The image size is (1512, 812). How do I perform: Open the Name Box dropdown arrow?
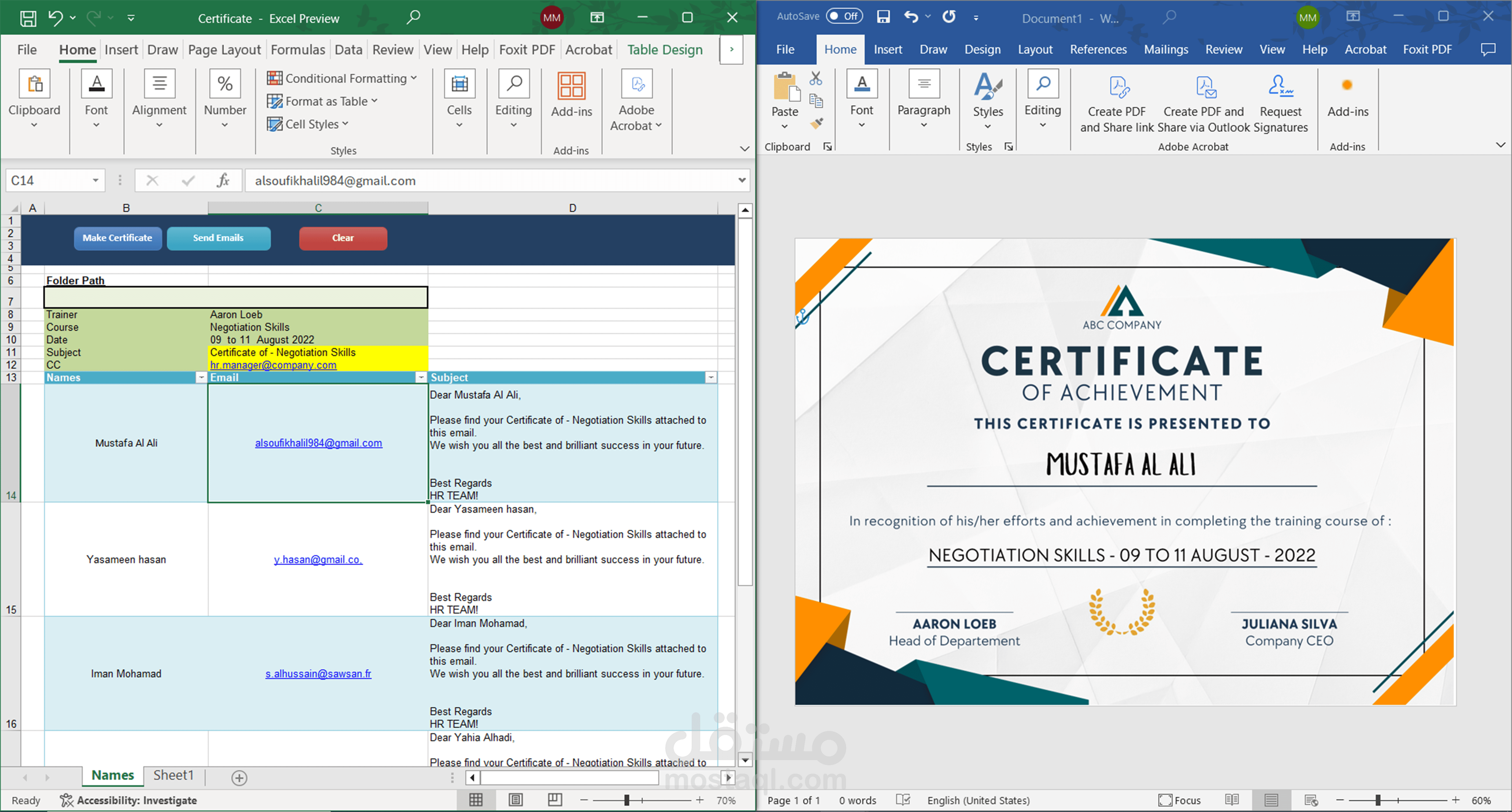pos(95,180)
